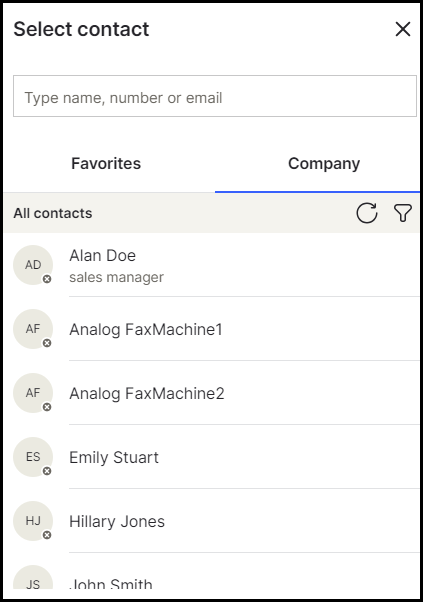Click Emily Stuart's ES avatar
Viewport: 423px width, 602px height.
(33, 457)
